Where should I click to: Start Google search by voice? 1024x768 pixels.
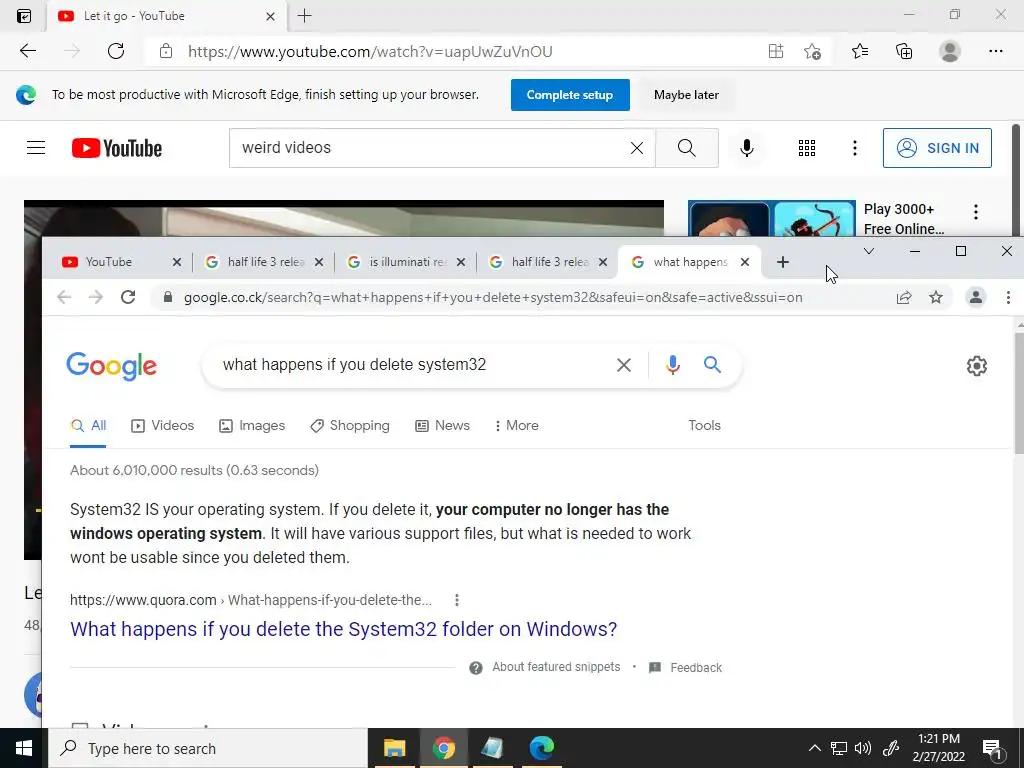tap(673, 364)
